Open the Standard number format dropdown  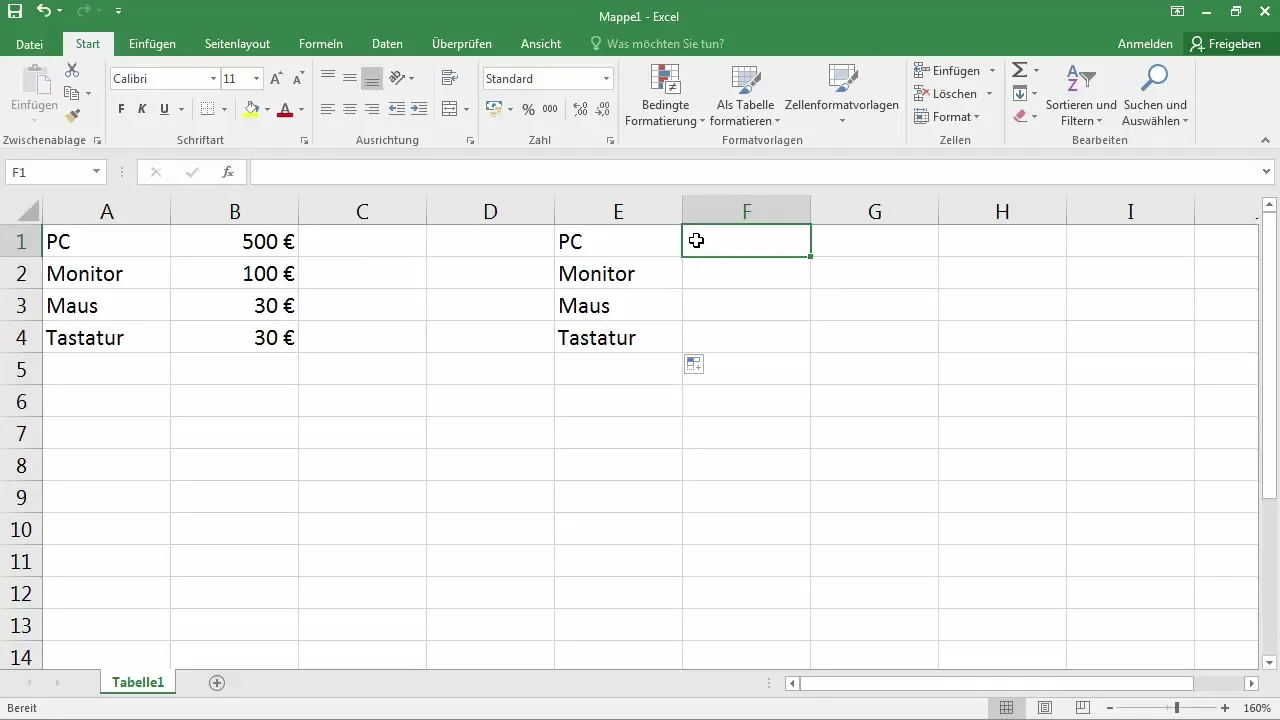pos(606,79)
